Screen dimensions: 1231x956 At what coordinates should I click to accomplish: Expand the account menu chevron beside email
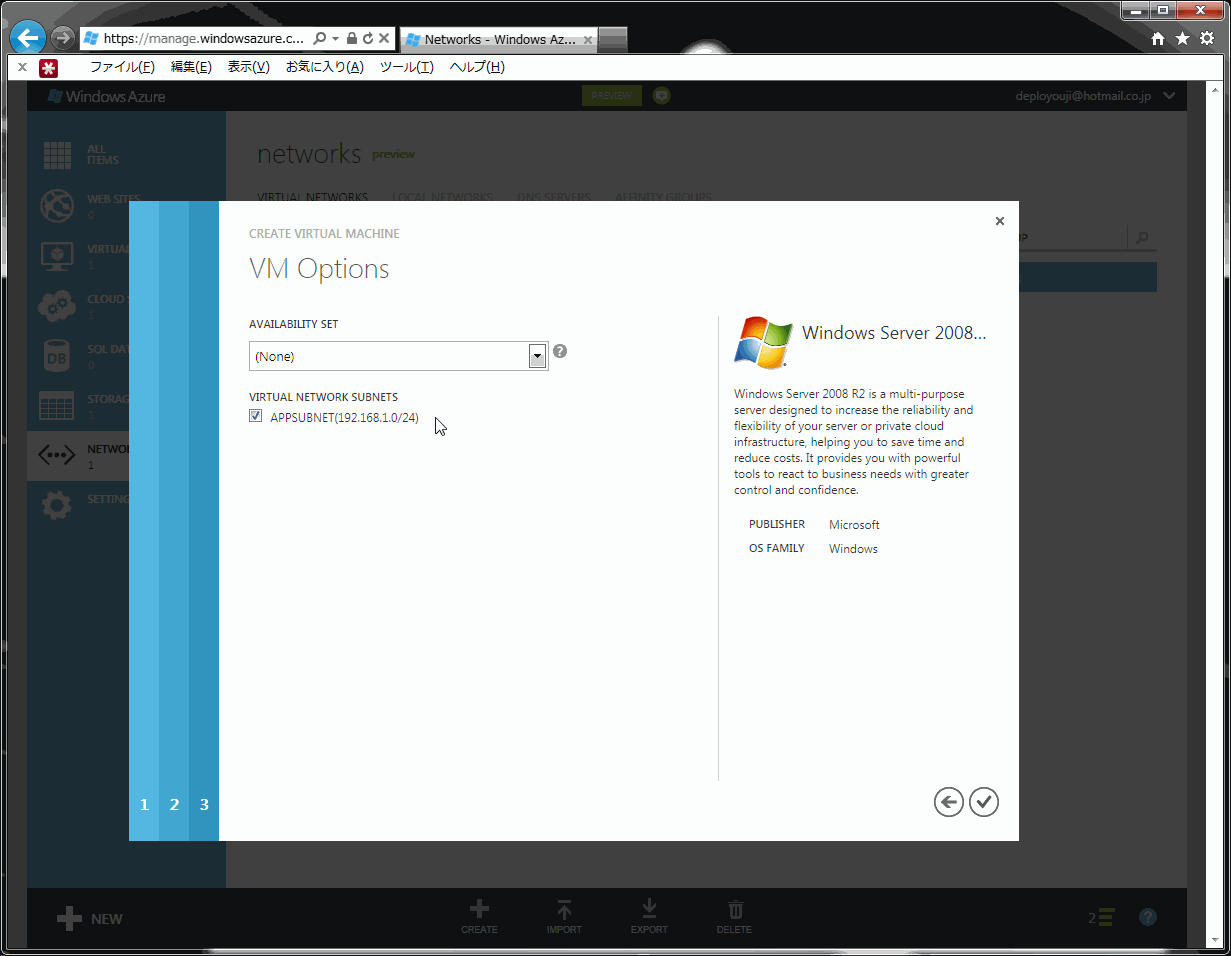click(1169, 96)
